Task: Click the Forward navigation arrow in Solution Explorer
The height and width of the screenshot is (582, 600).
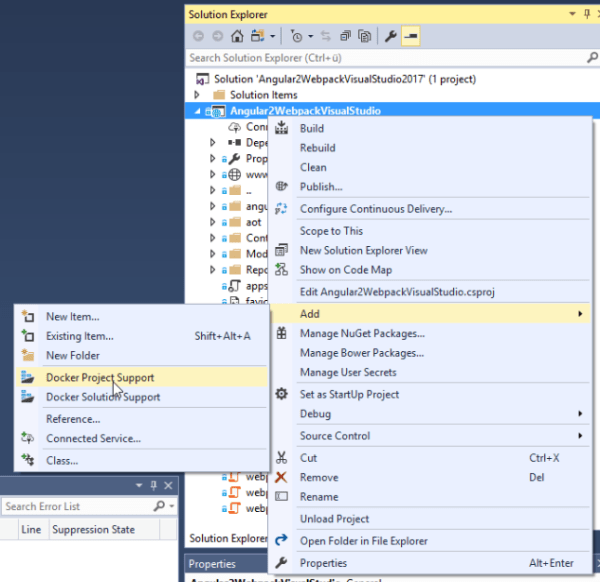Action: [x=218, y=36]
